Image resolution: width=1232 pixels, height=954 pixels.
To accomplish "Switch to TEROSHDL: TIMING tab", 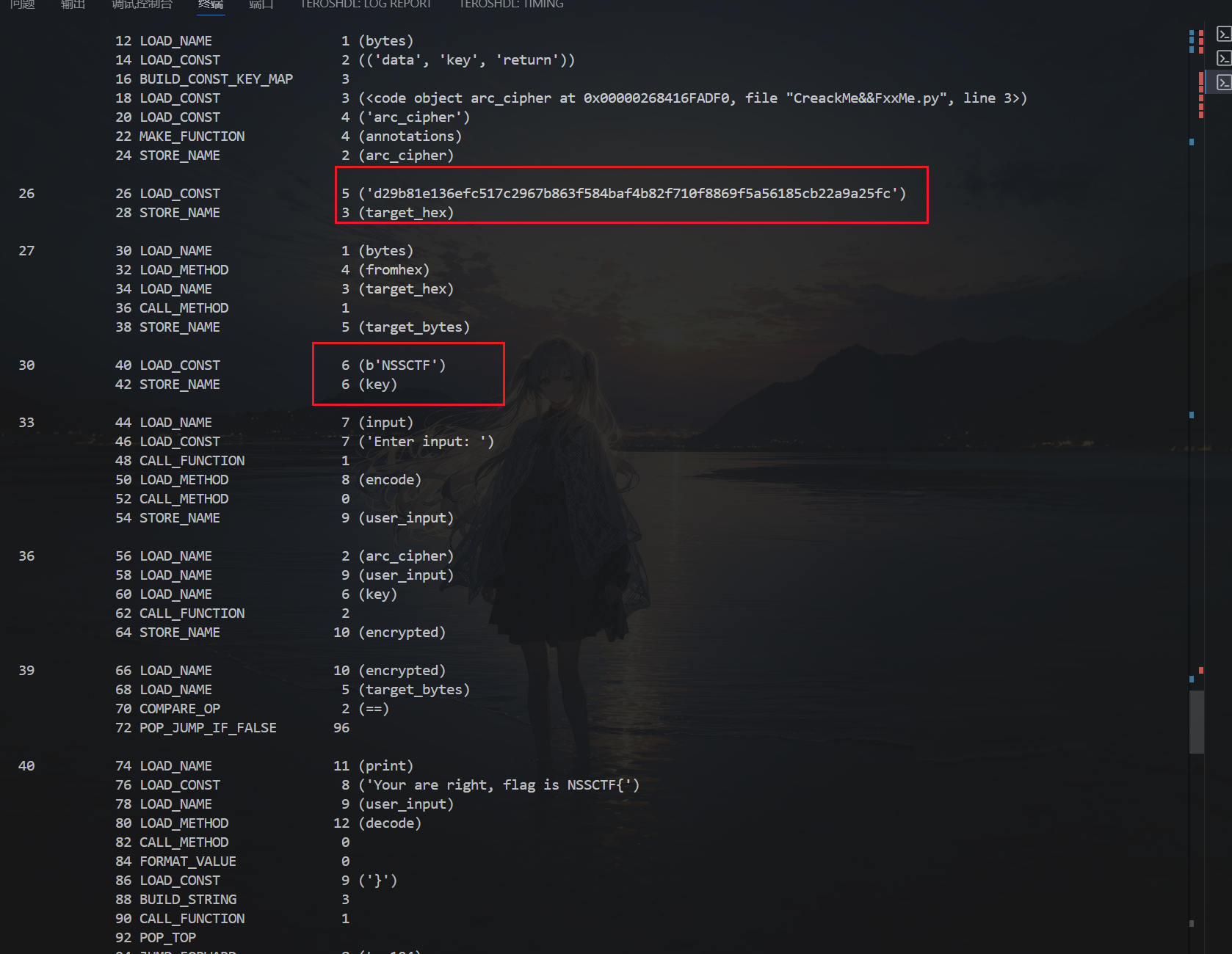I will coord(511,4).
